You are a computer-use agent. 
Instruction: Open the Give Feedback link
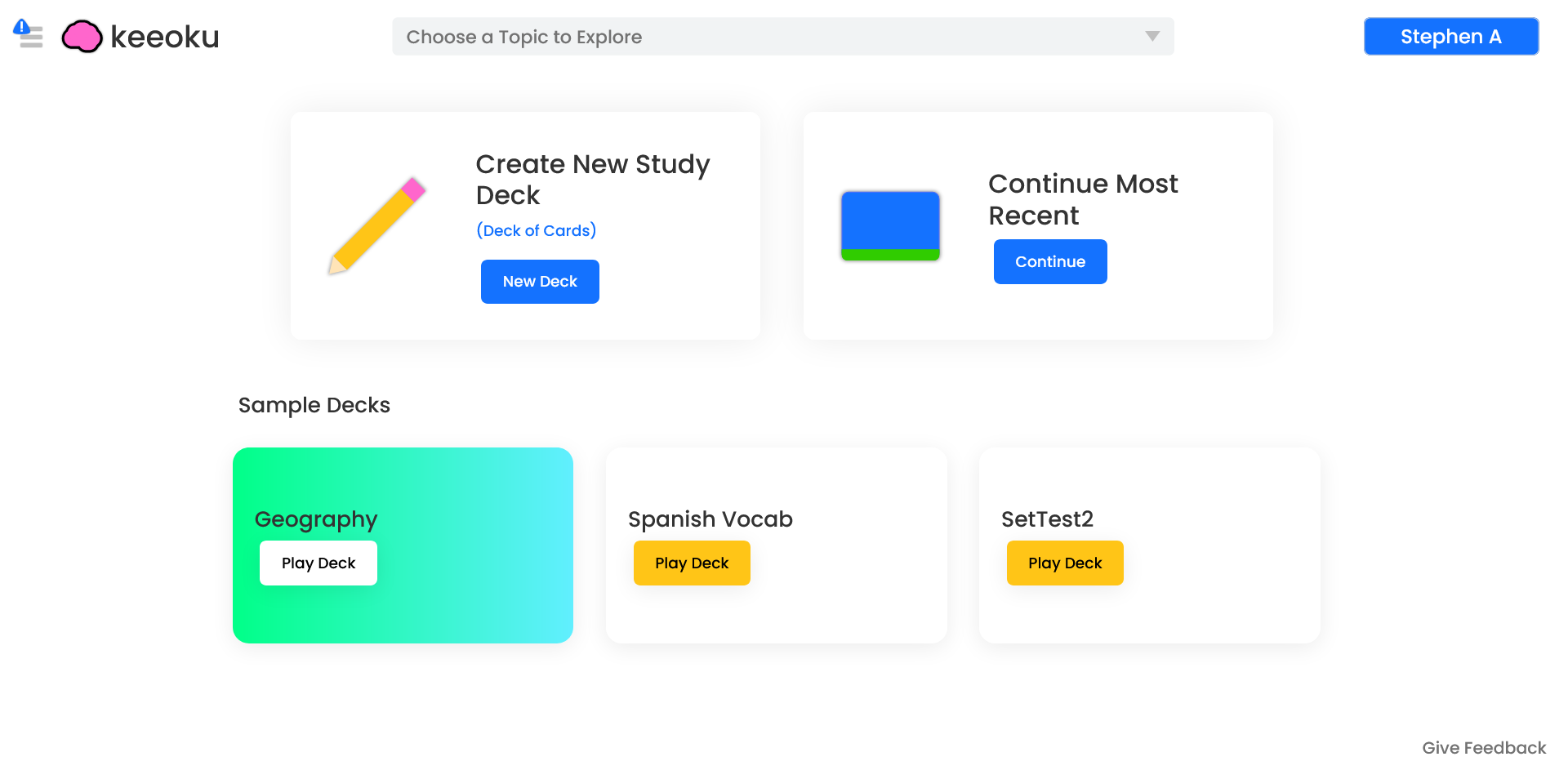point(1484,748)
